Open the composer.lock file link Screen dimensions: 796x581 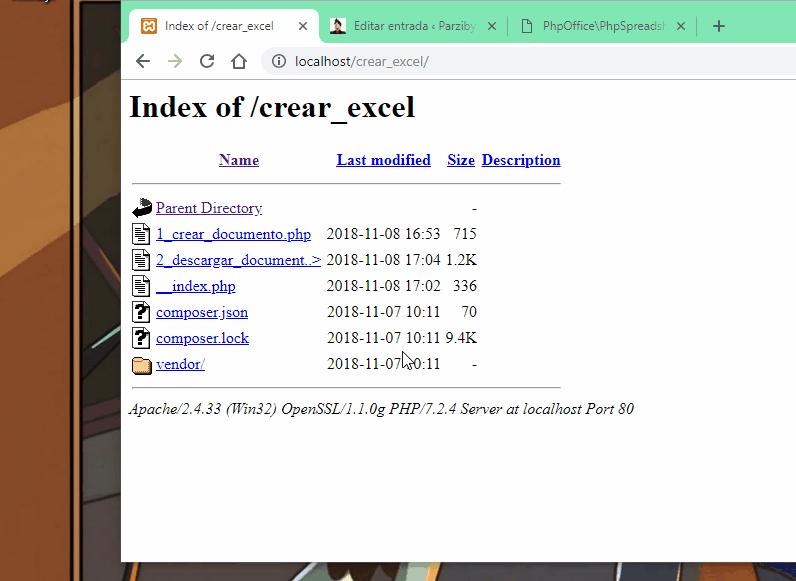pos(202,338)
